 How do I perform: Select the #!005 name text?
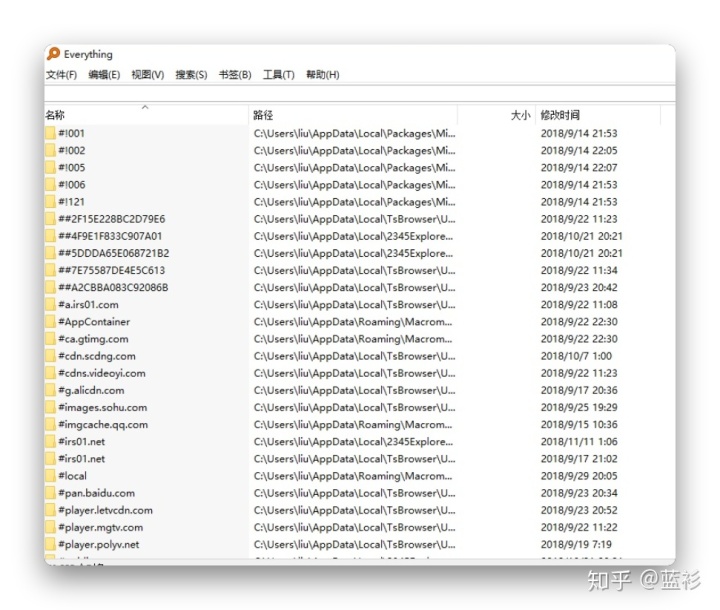pyautogui.click(x=72, y=168)
